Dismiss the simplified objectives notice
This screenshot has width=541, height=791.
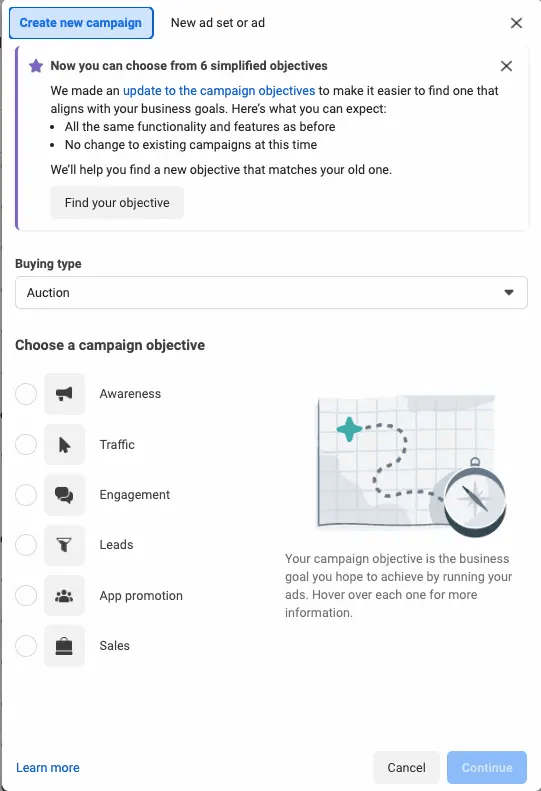point(506,66)
